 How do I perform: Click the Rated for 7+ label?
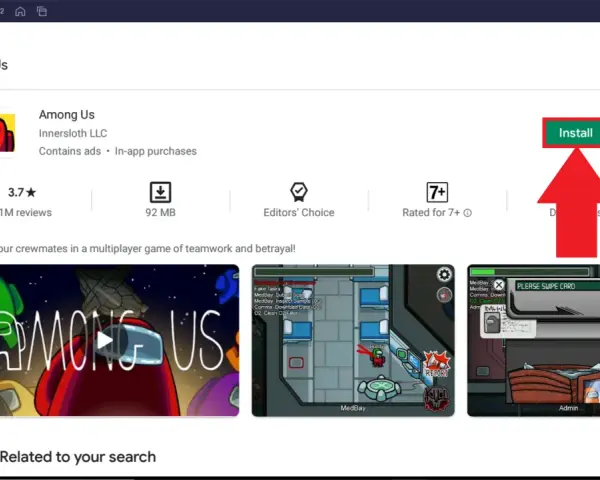pos(431,212)
